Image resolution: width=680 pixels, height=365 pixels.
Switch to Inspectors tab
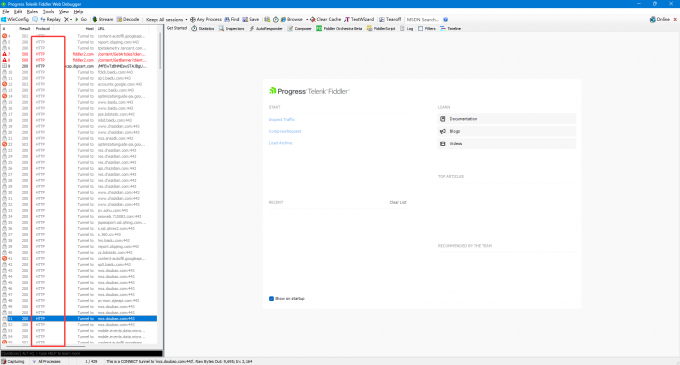(232, 29)
